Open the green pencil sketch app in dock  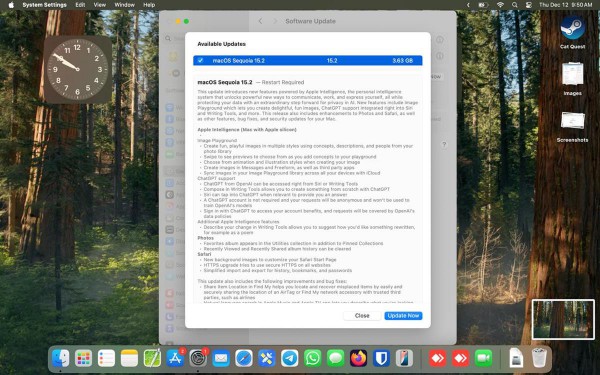tap(152, 359)
